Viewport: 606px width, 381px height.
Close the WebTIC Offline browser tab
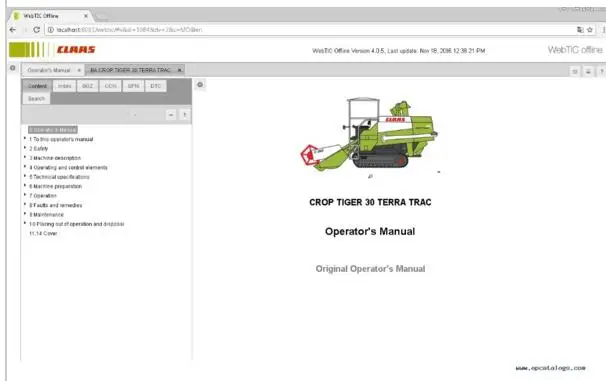click(86, 16)
